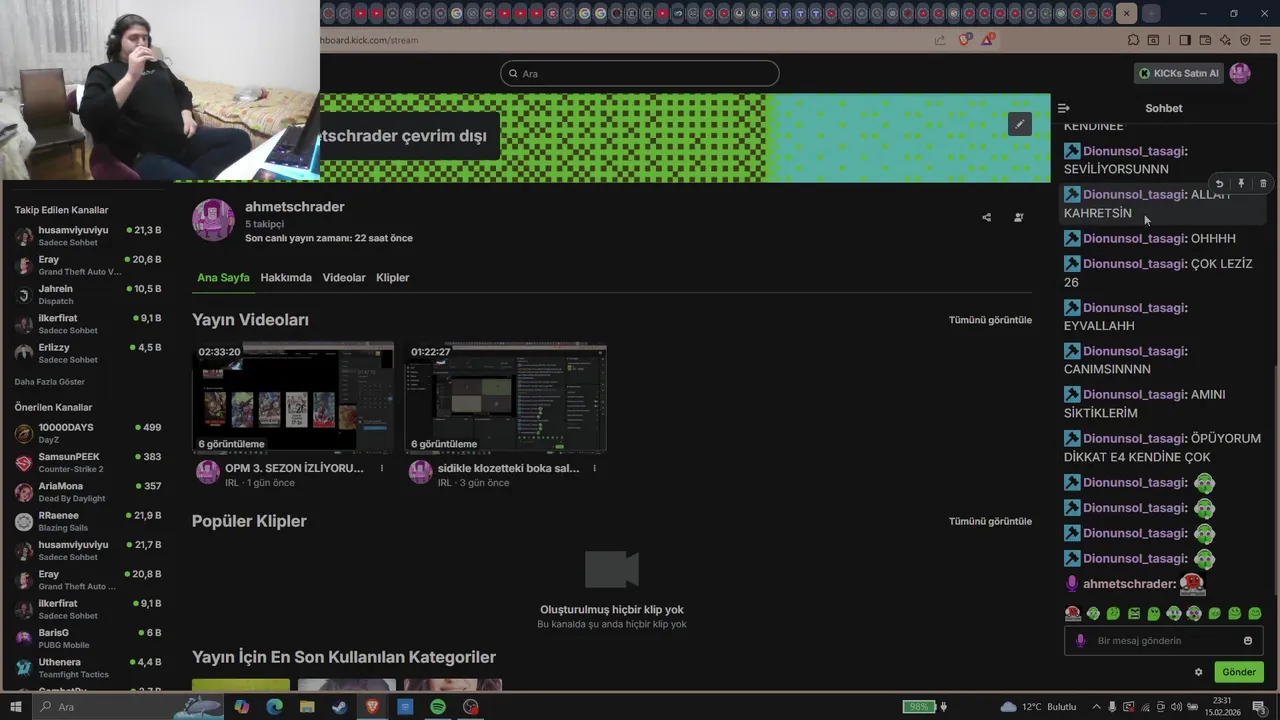Screen dimensions: 1280x720
Task: Type in the Bir mesaj gönderin field
Action: click(x=1165, y=641)
